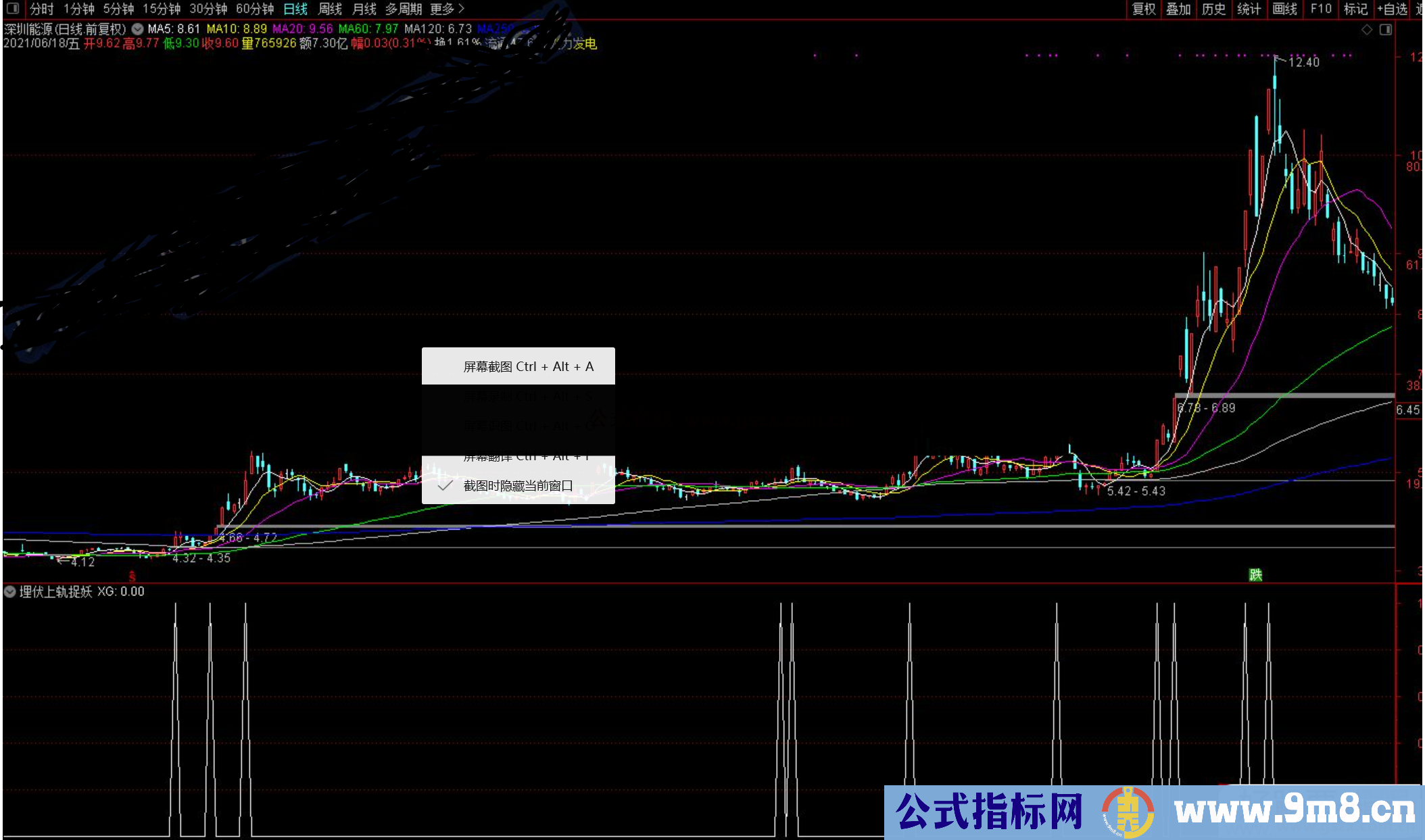The width and height of the screenshot is (1425, 840).
Task: Open the 历史 history view
Action: pyautogui.click(x=1213, y=9)
